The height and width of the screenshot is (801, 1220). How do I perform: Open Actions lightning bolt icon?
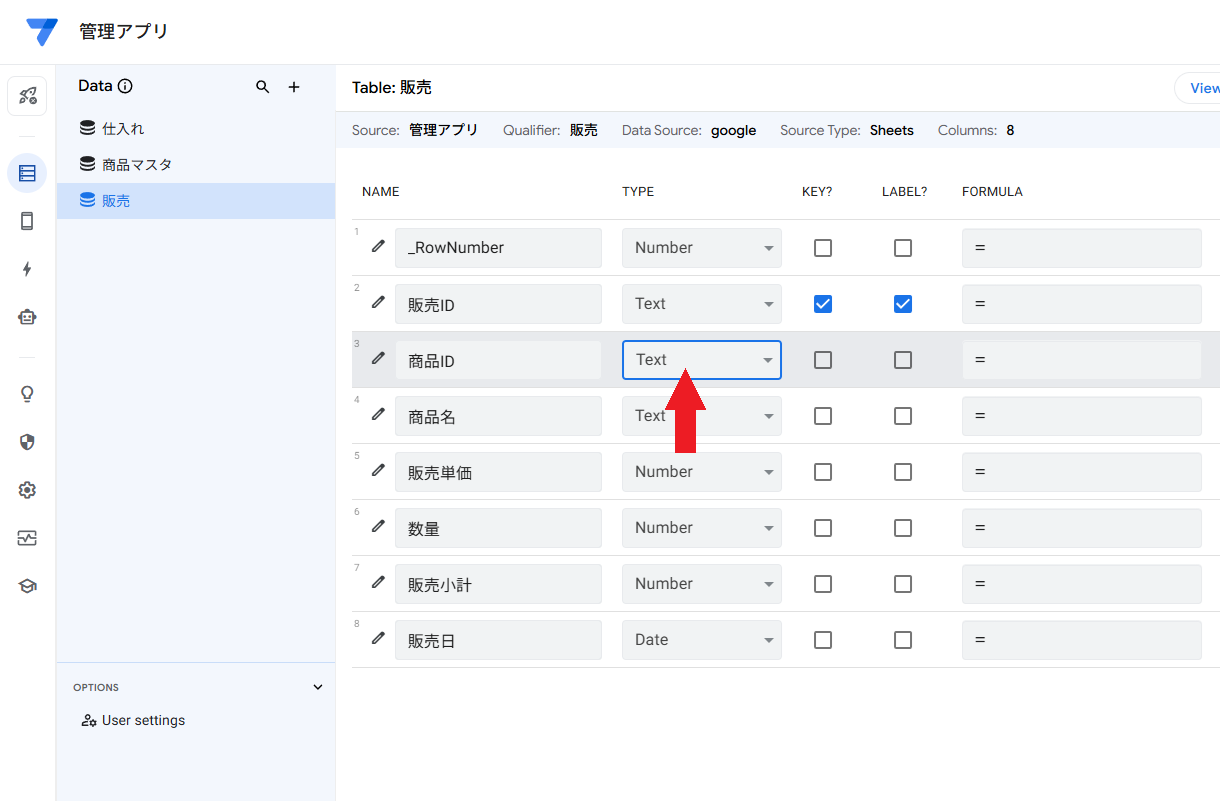[27, 269]
